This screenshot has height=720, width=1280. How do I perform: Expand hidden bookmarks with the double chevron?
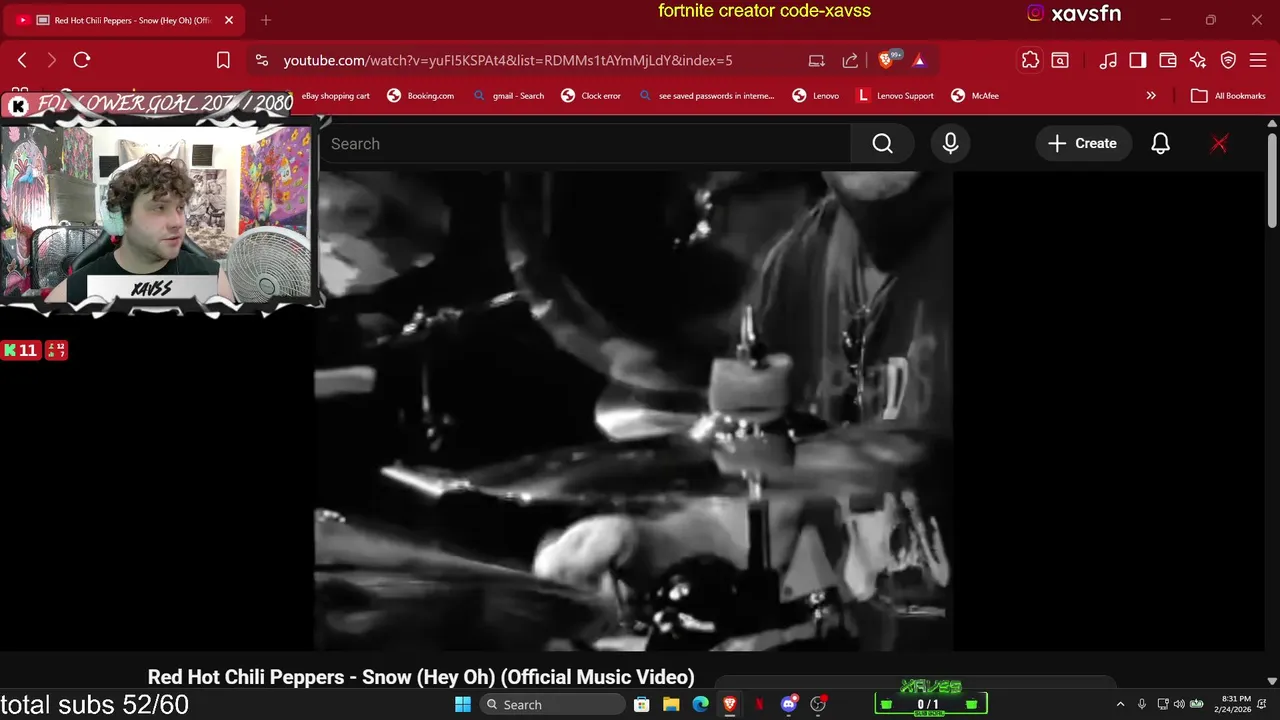click(x=1151, y=96)
